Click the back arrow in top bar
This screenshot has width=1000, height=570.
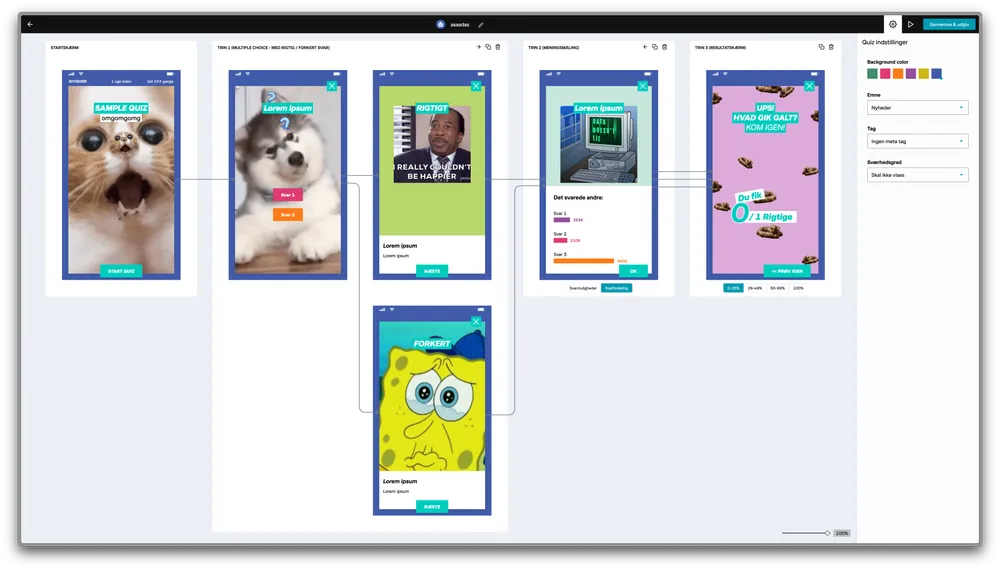30,24
